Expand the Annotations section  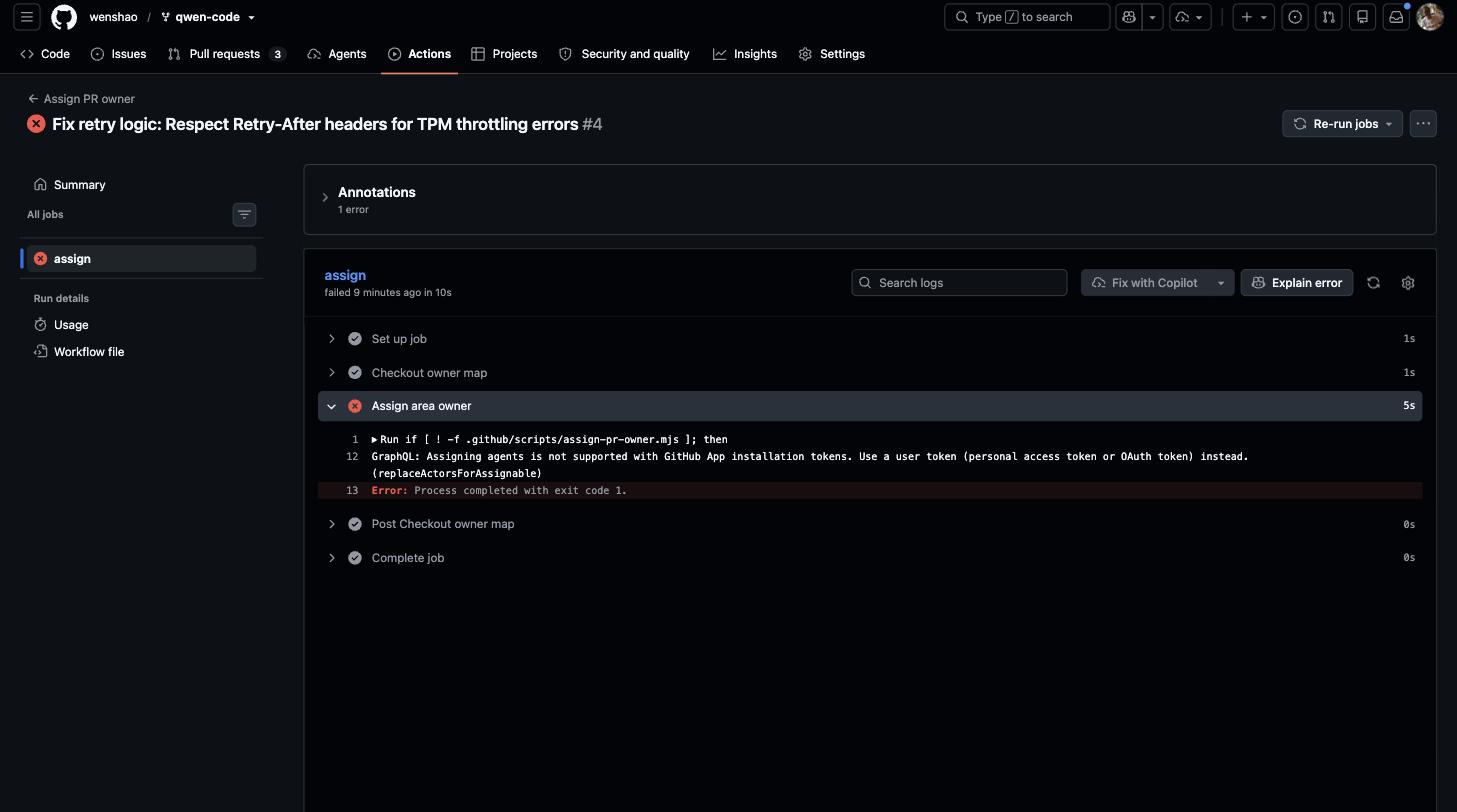tap(325, 198)
